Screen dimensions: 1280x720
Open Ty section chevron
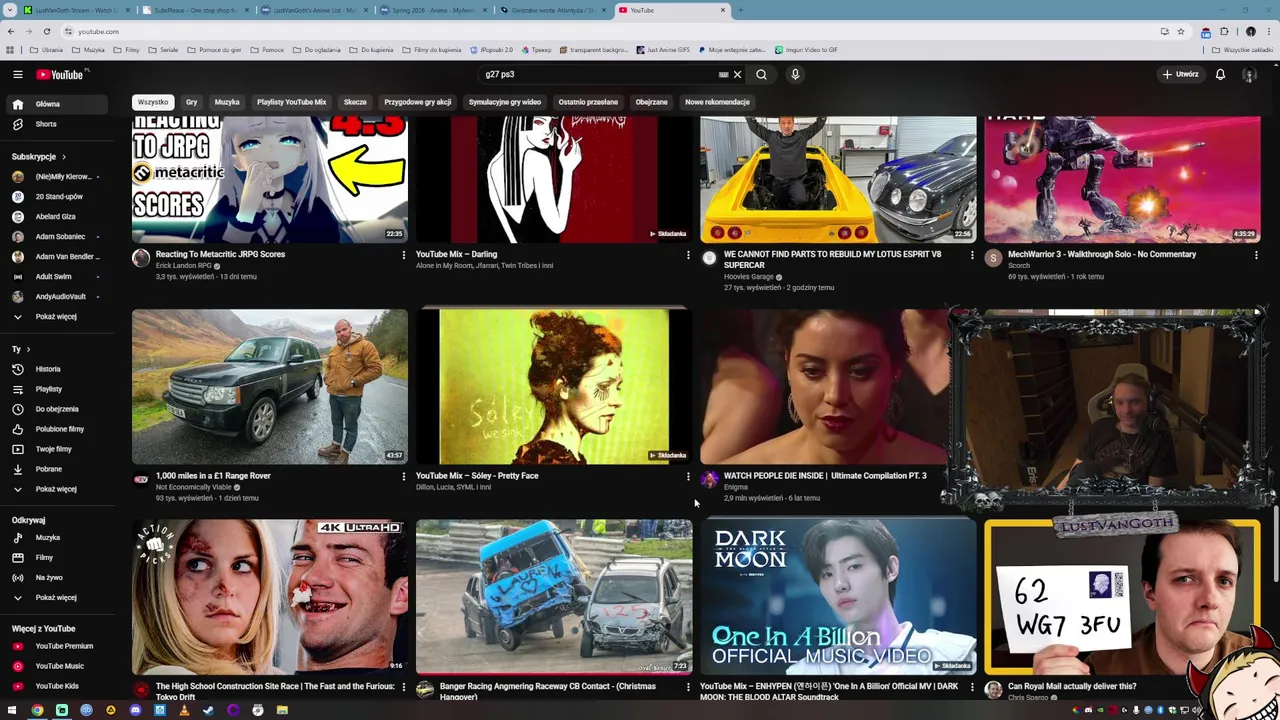click(x=28, y=349)
